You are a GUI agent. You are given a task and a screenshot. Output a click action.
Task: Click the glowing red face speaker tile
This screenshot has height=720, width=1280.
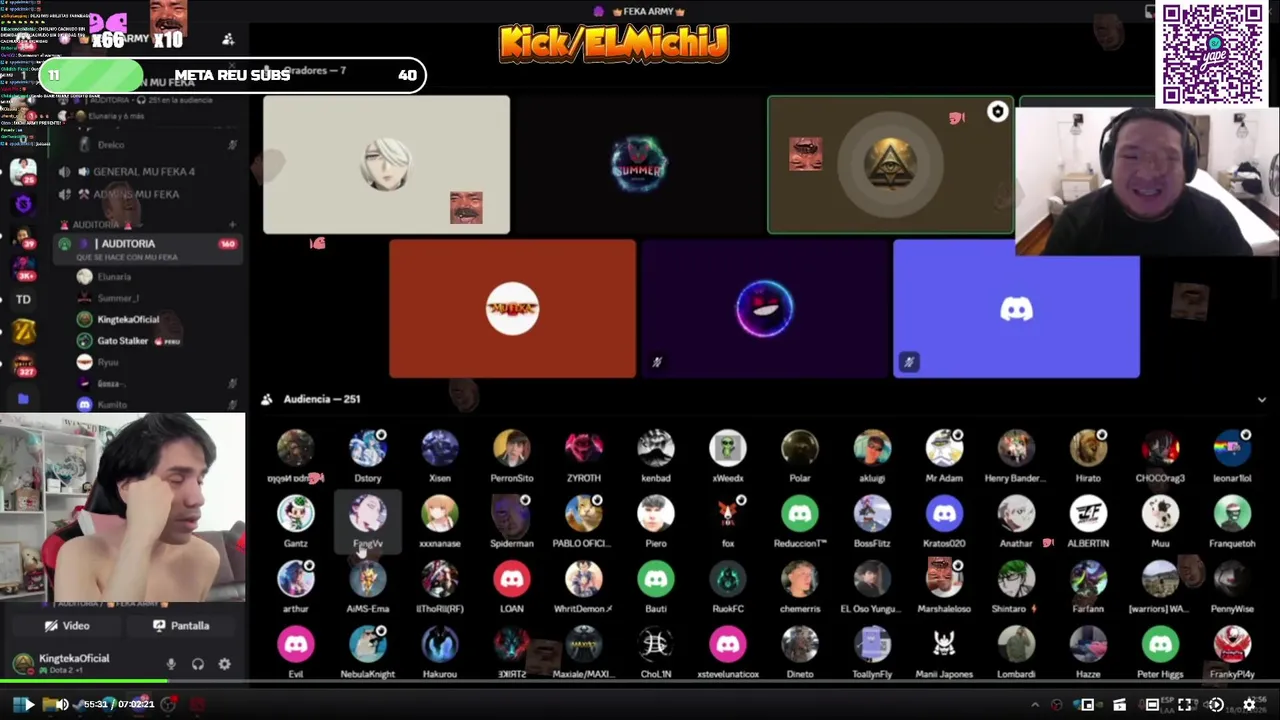coord(764,309)
